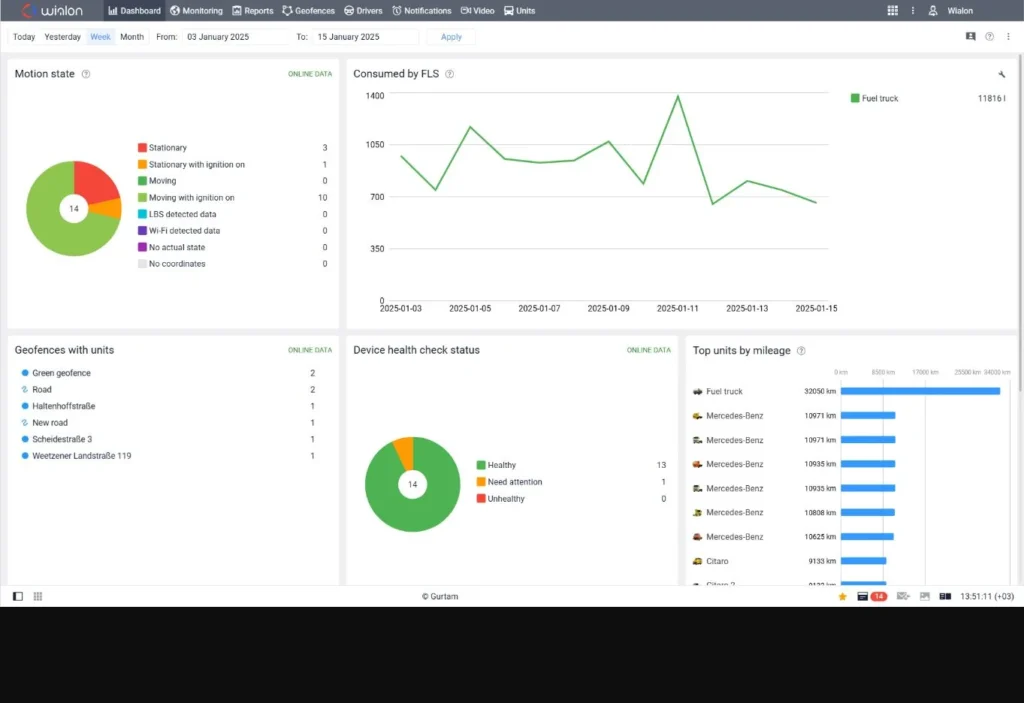Click the Apply button
This screenshot has width=1024, height=703.
451,37
